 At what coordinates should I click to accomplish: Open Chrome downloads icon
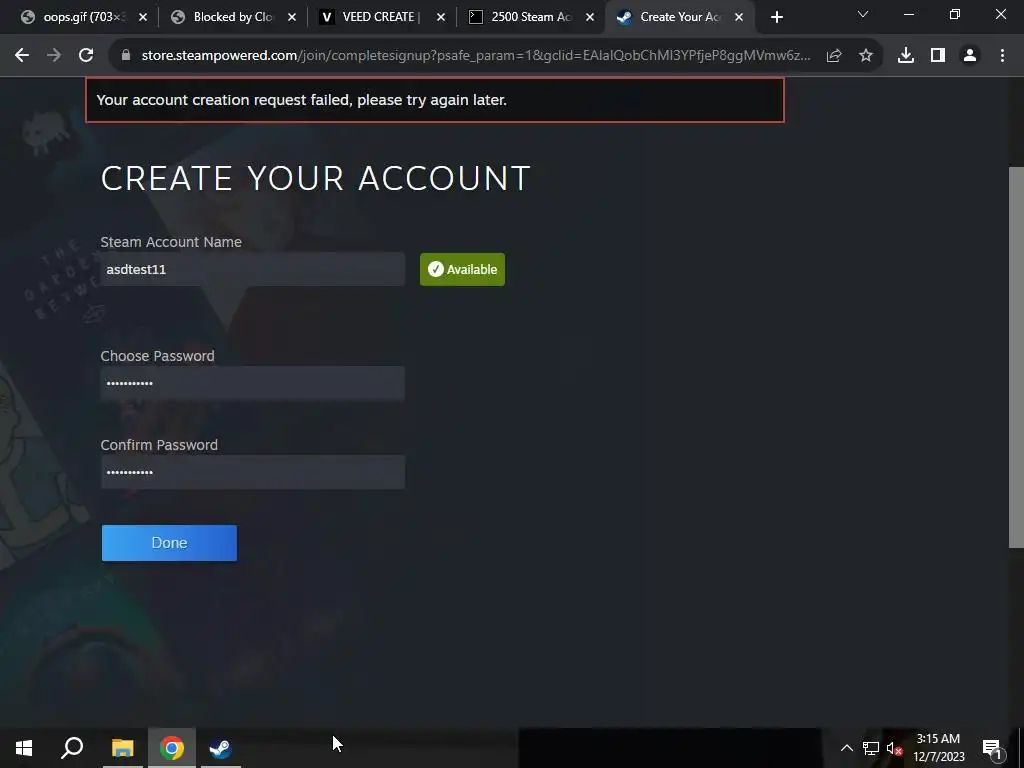click(906, 56)
